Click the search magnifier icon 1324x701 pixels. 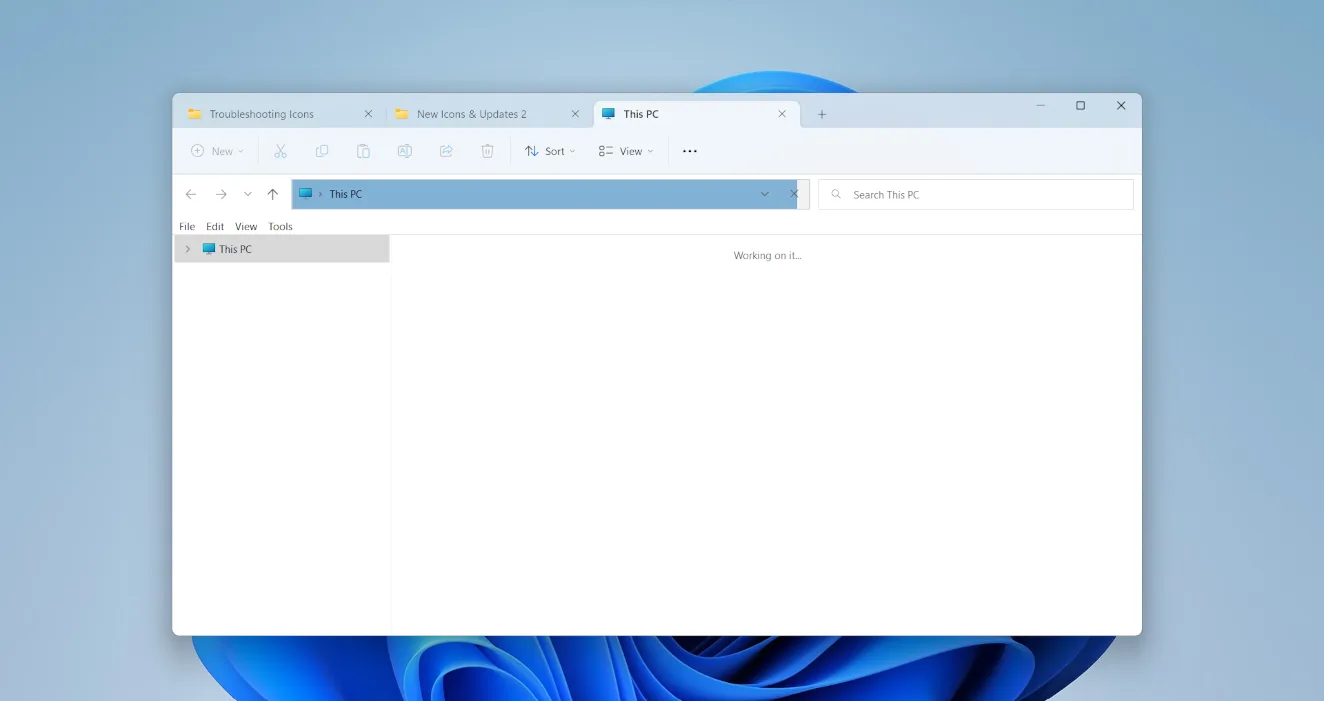coord(836,194)
